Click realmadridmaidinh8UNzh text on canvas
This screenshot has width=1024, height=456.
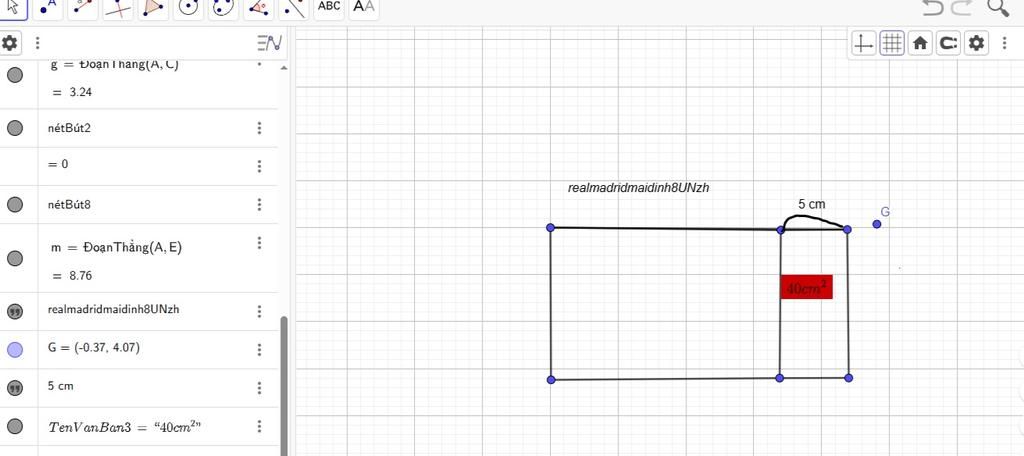[639, 188]
